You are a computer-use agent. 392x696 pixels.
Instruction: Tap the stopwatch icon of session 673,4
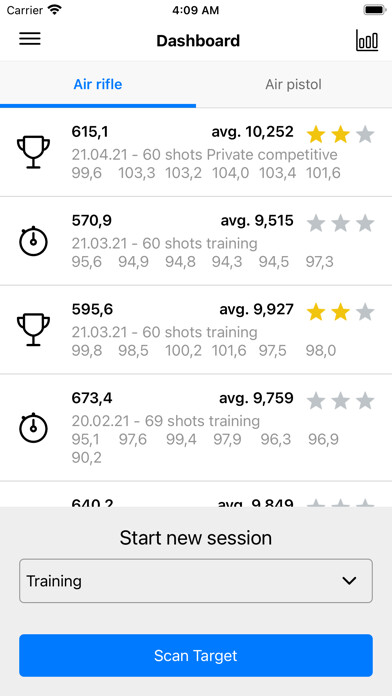[x=33, y=427]
